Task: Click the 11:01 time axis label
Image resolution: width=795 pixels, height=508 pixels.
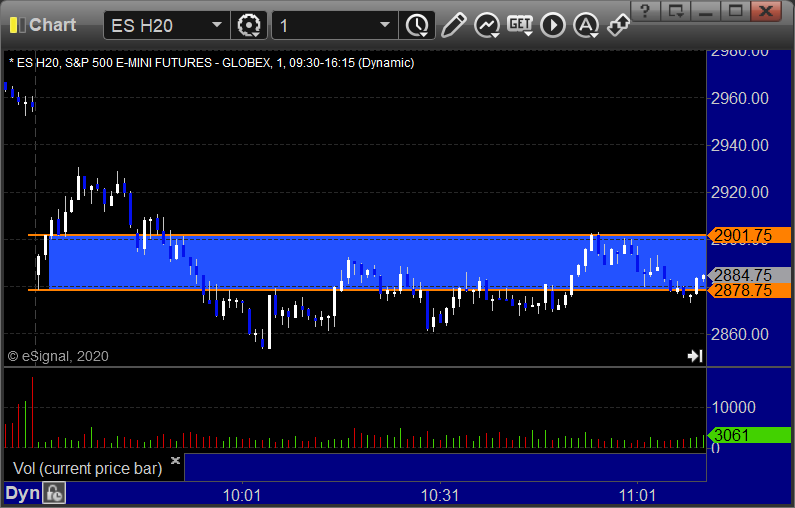Action: pos(637,495)
